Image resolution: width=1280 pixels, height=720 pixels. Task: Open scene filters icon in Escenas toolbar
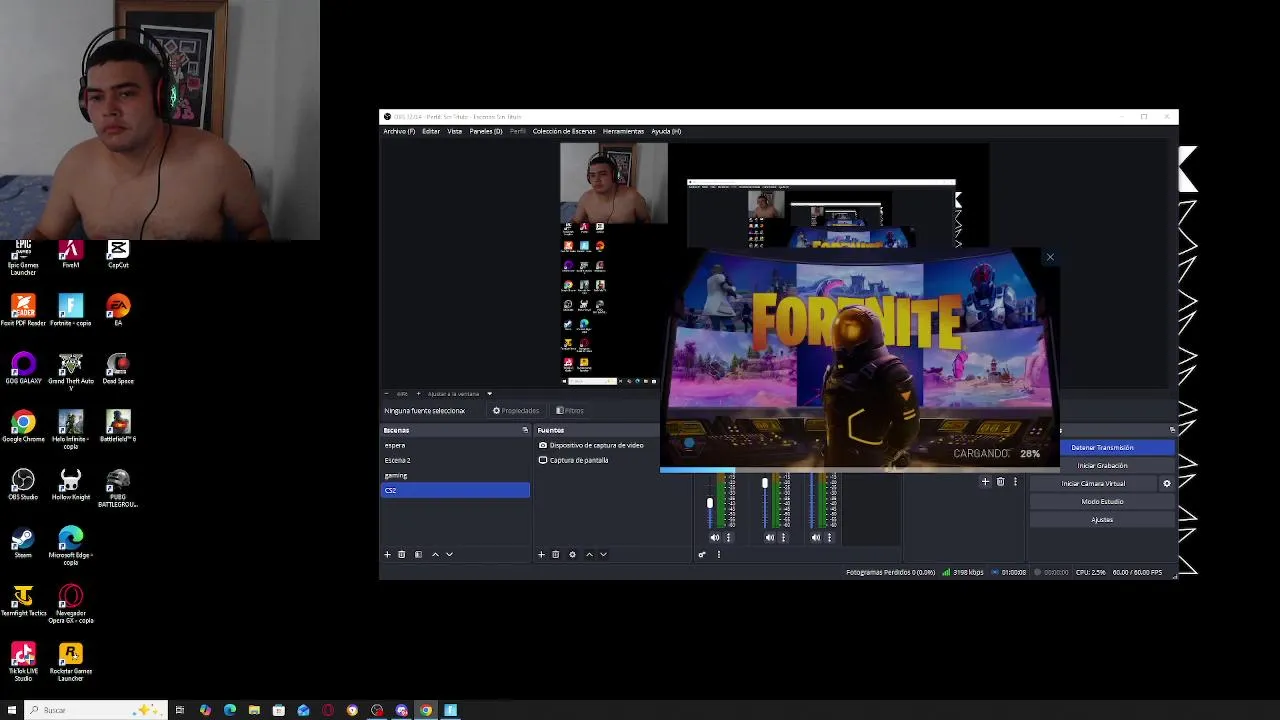point(418,554)
